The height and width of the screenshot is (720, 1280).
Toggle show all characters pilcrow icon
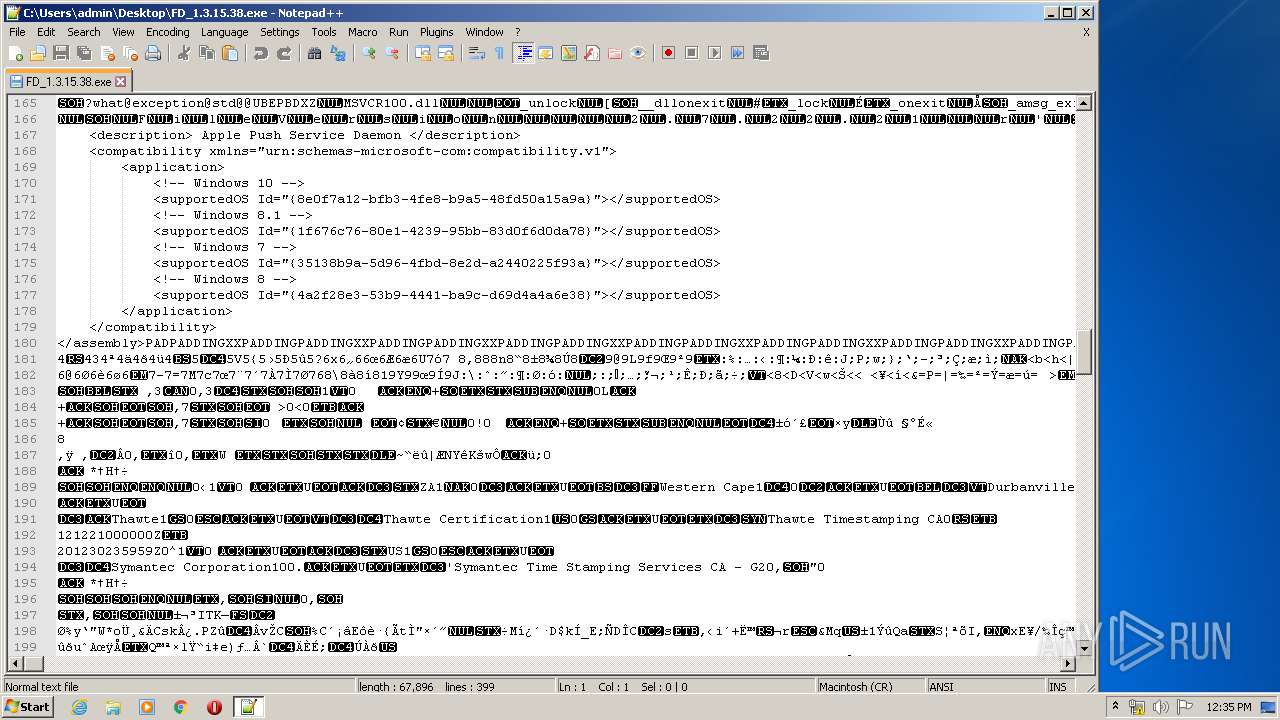499,53
